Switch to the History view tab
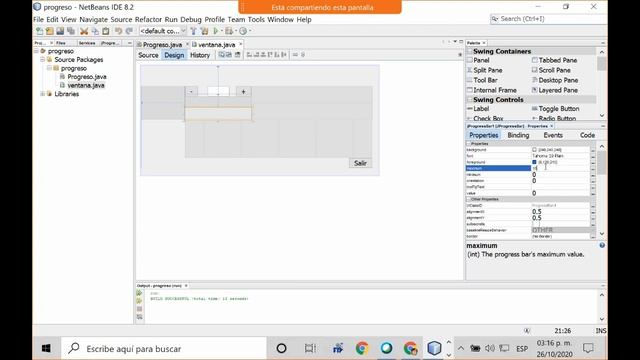The height and width of the screenshot is (360, 640). tap(200, 55)
